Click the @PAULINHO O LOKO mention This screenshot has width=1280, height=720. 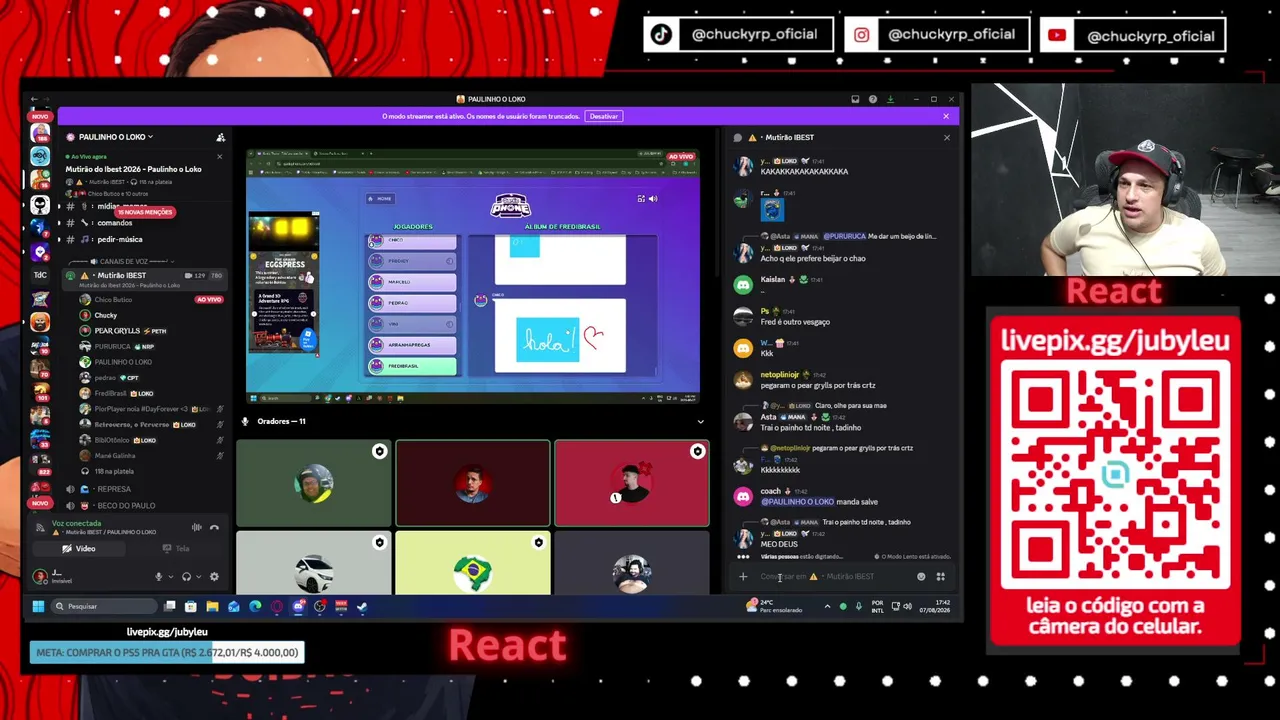pyautogui.click(x=797, y=502)
